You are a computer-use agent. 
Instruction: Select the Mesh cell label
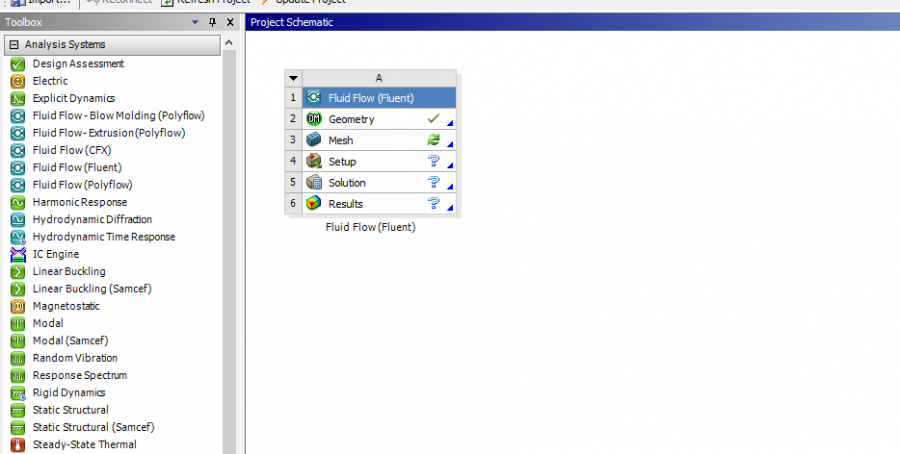point(341,141)
